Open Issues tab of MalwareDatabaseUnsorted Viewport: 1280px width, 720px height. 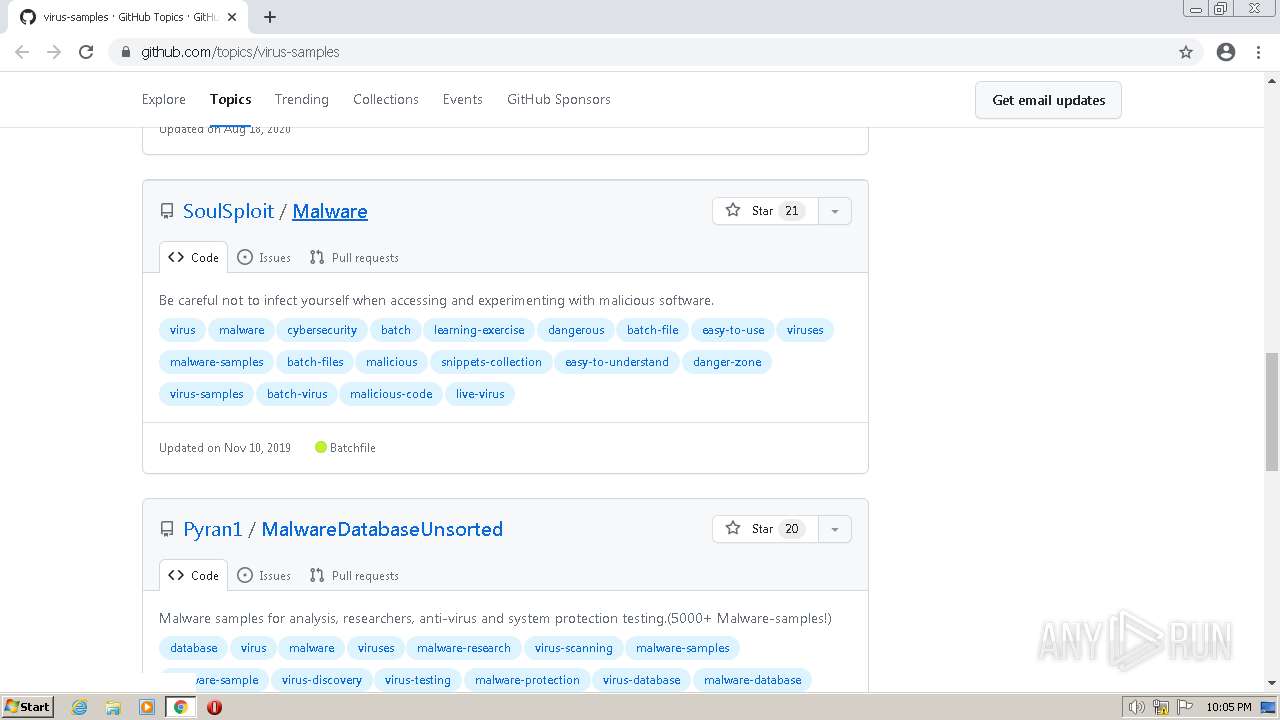click(x=264, y=575)
